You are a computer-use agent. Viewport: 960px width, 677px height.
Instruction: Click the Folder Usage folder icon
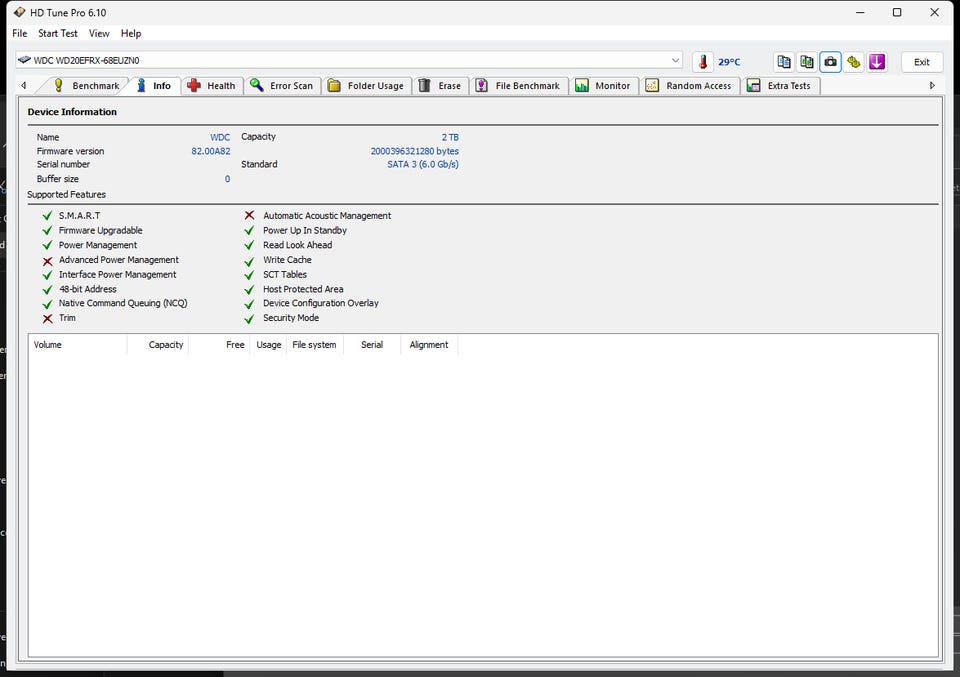pyautogui.click(x=334, y=86)
